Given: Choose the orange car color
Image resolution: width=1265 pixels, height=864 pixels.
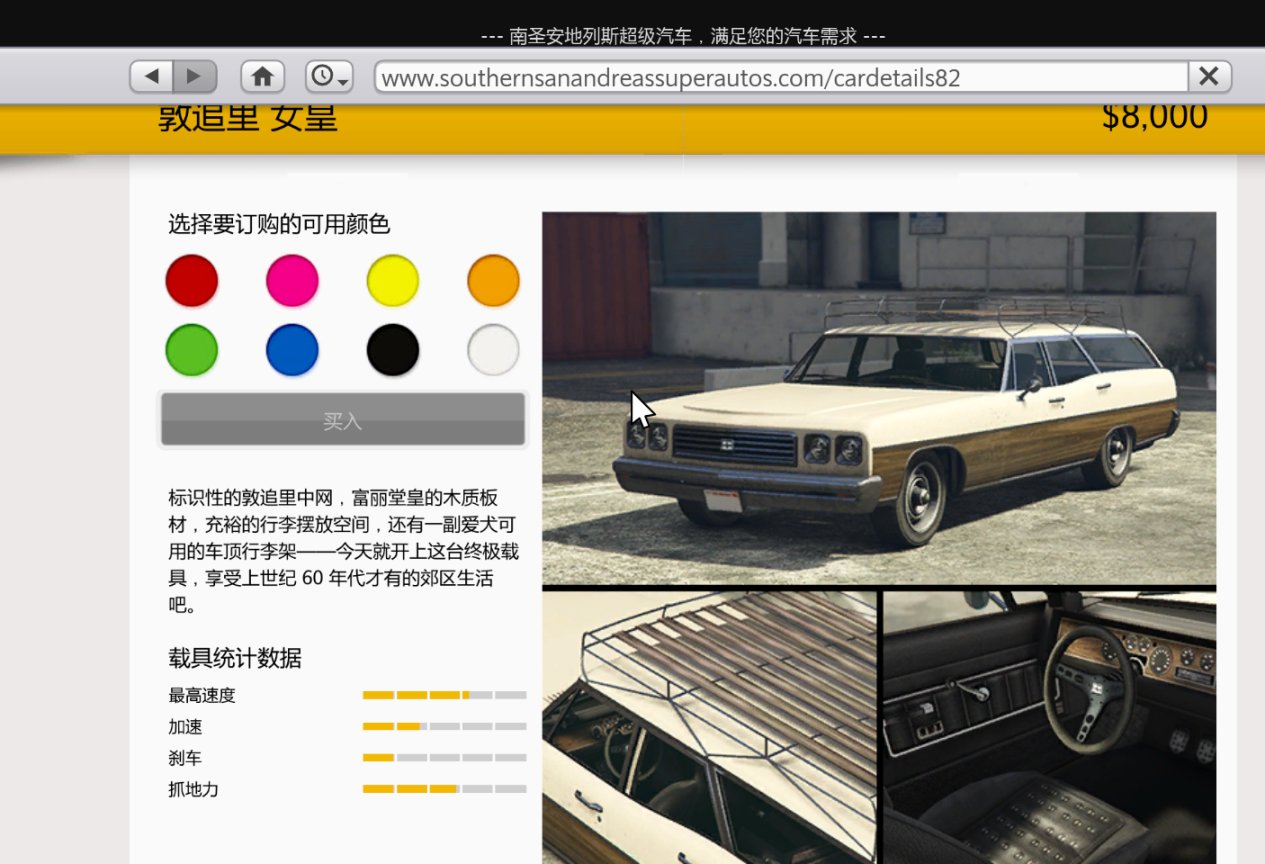Looking at the screenshot, I should (493, 280).
